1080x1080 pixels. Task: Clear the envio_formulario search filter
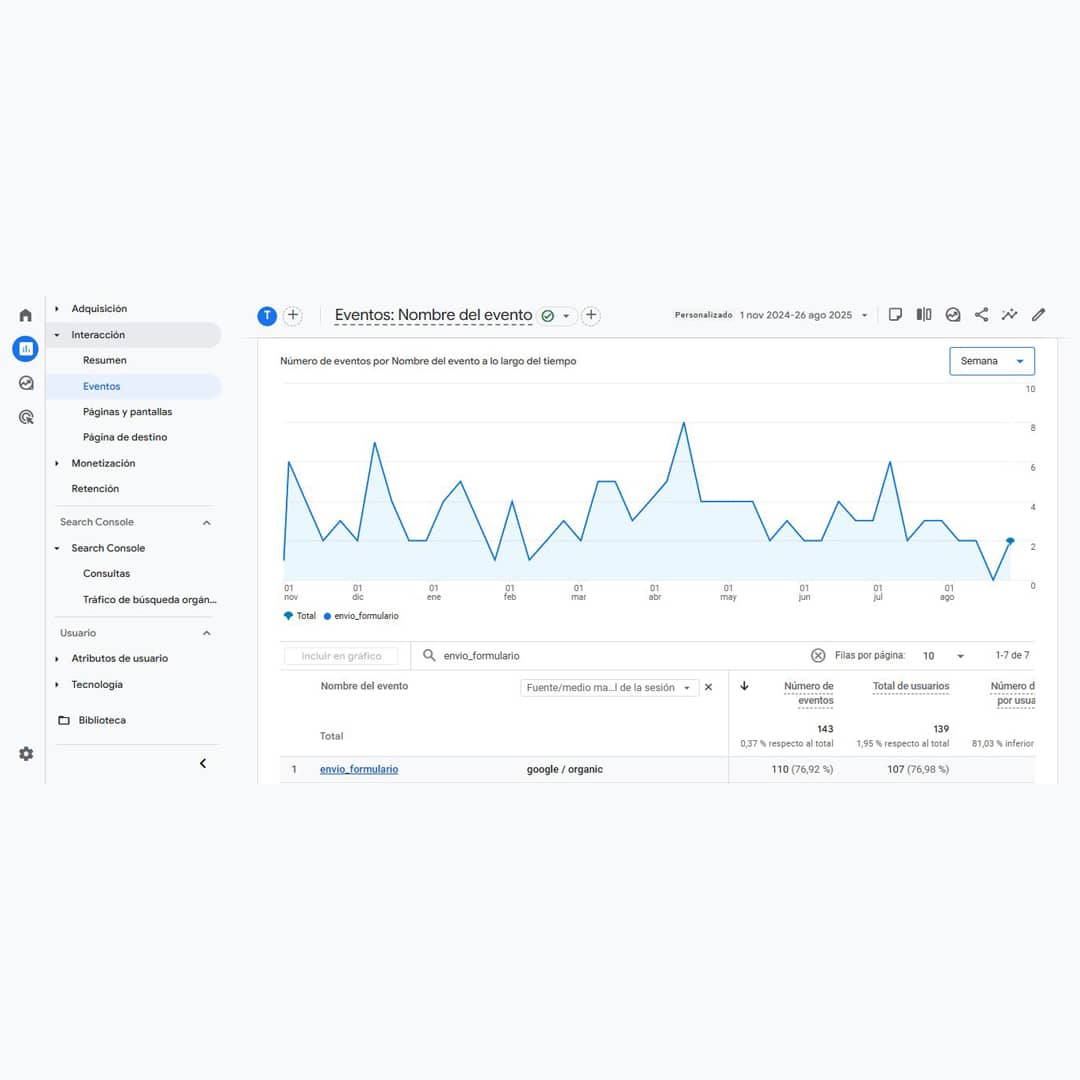click(x=818, y=656)
